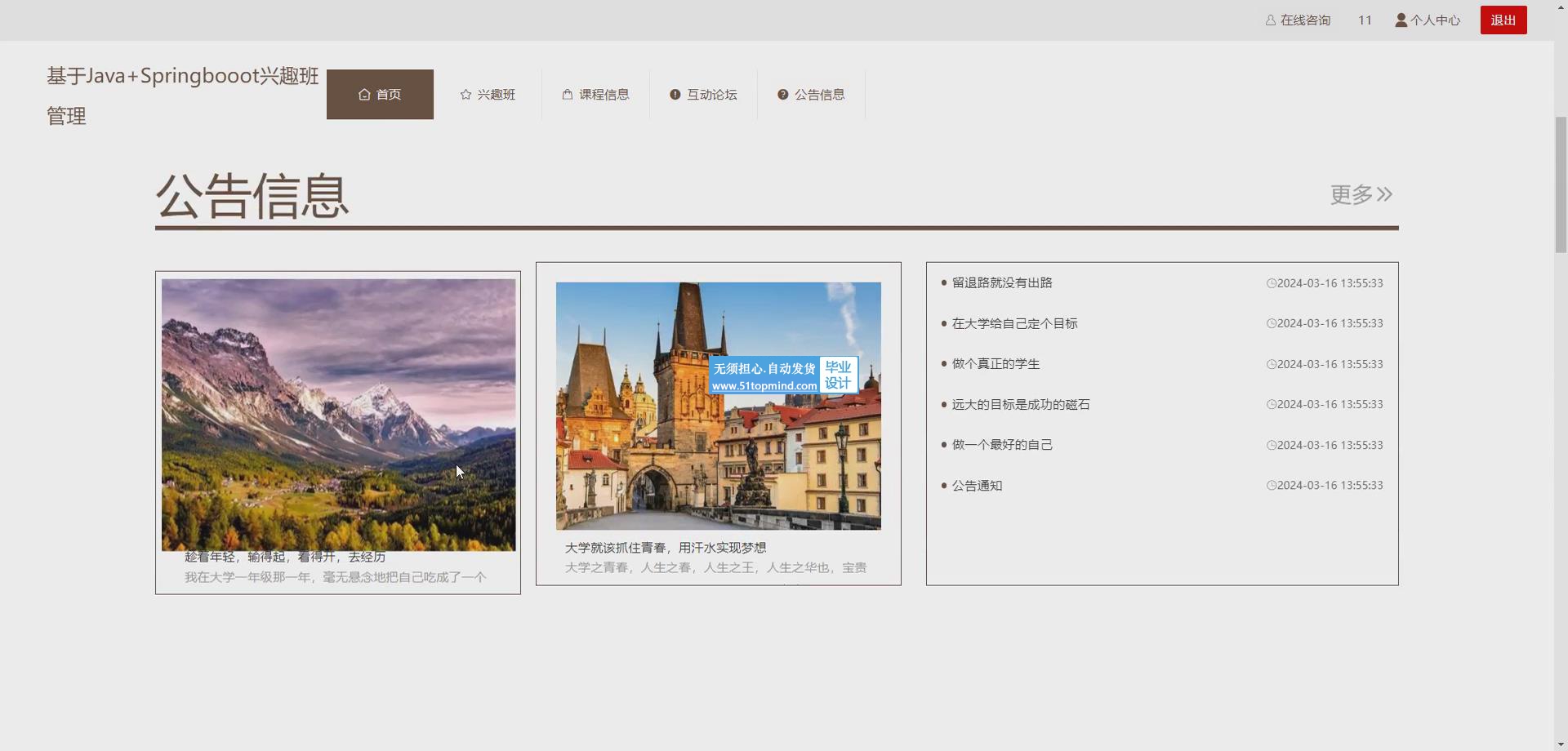Go to the 课程信息 menu item
The image size is (1568, 751).
click(x=595, y=95)
